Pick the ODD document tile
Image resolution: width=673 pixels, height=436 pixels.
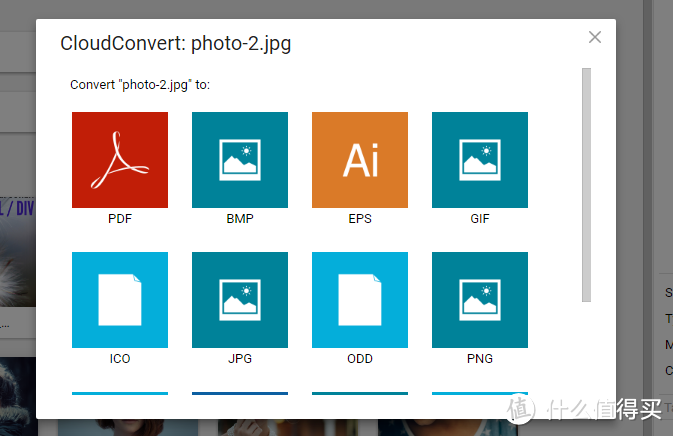pos(360,300)
